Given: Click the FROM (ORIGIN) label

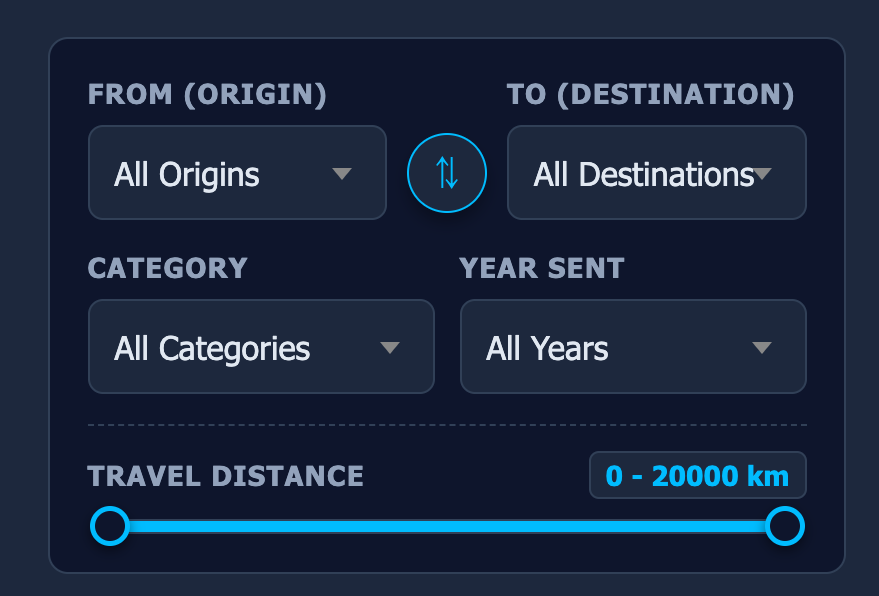Looking at the screenshot, I should [x=207, y=93].
